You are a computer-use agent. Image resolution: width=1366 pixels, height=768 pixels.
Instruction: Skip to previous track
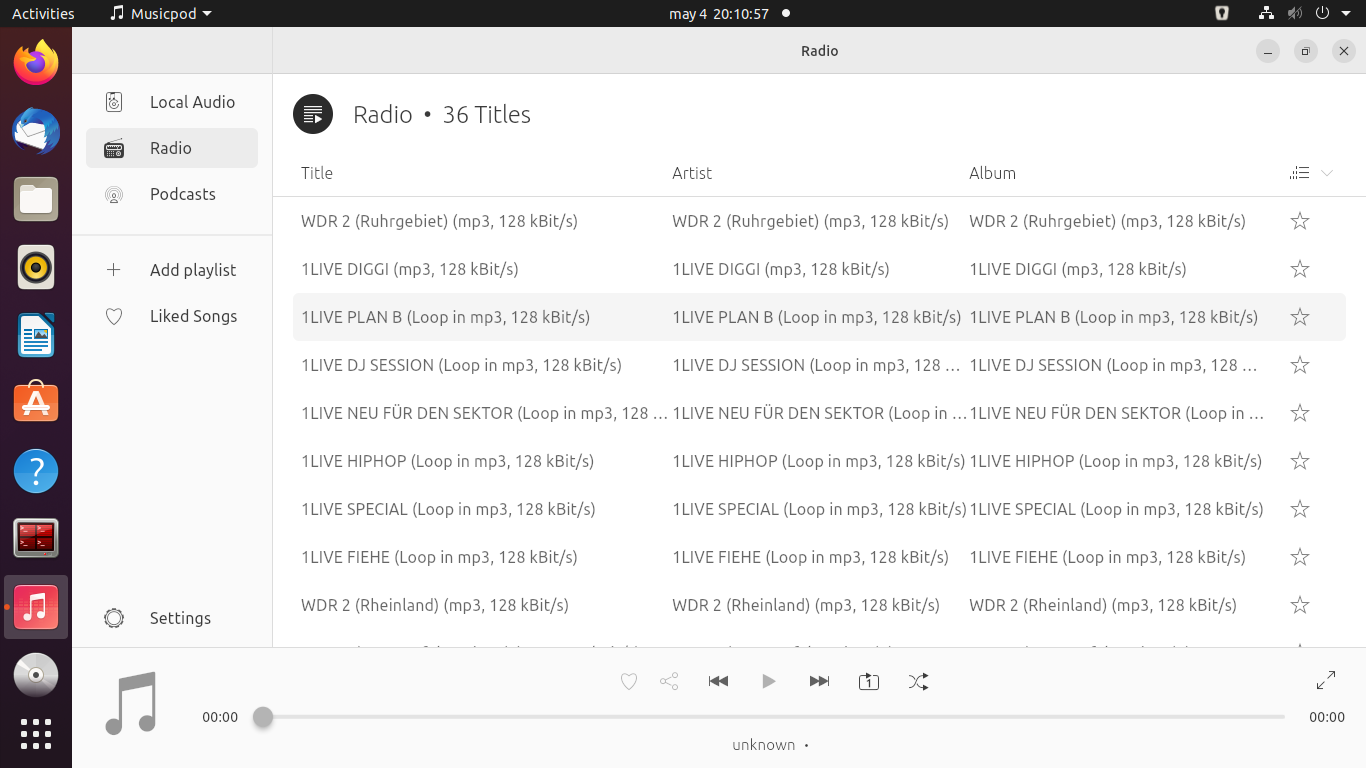point(718,681)
